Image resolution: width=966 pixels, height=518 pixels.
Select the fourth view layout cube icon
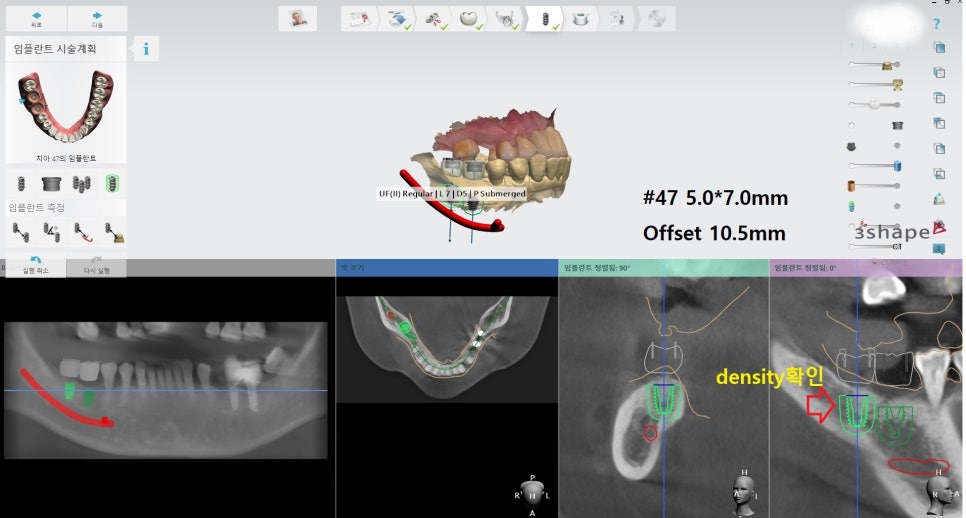click(x=939, y=123)
